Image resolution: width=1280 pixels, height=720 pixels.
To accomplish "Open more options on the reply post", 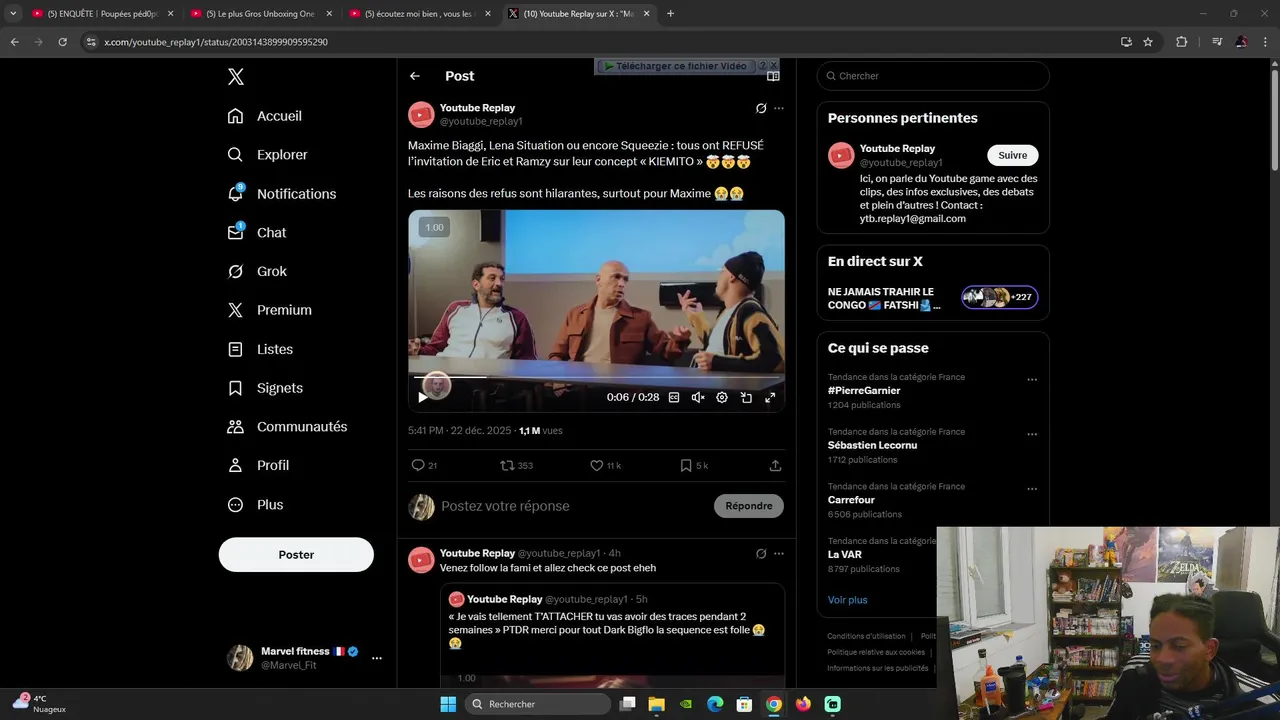I will (779, 553).
